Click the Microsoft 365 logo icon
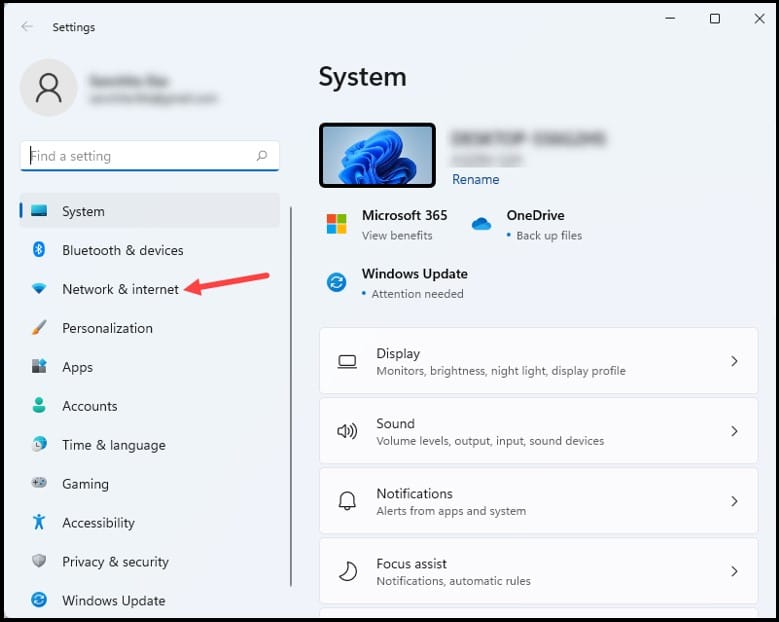The image size is (779, 622). tap(337, 224)
